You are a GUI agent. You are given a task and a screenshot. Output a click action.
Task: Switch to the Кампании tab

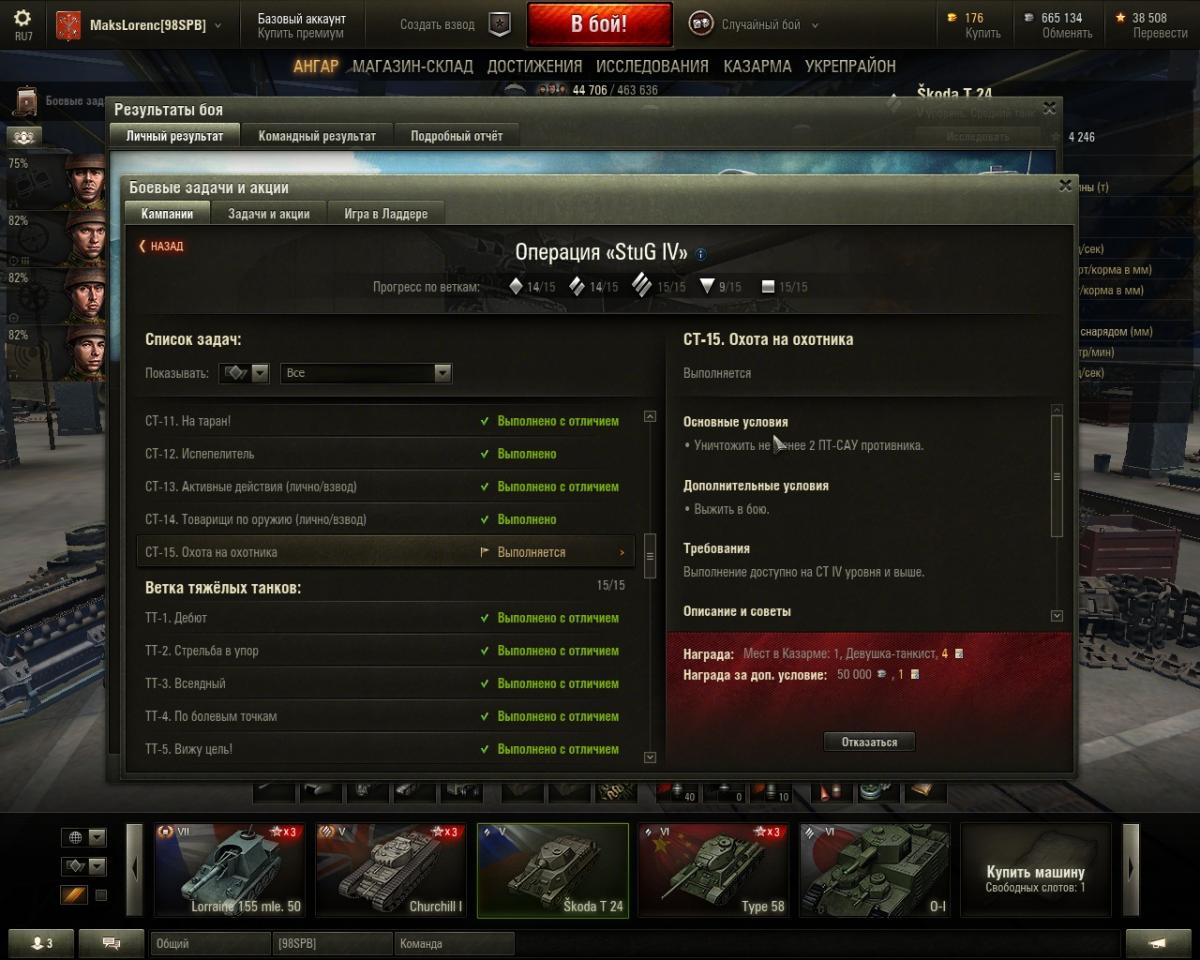tap(167, 214)
